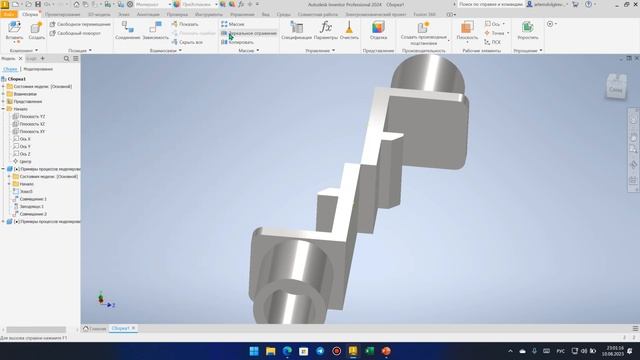The width and height of the screenshot is (640, 360).
Task: Select Плоскость XY in the browser
Action: pos(29,131)
